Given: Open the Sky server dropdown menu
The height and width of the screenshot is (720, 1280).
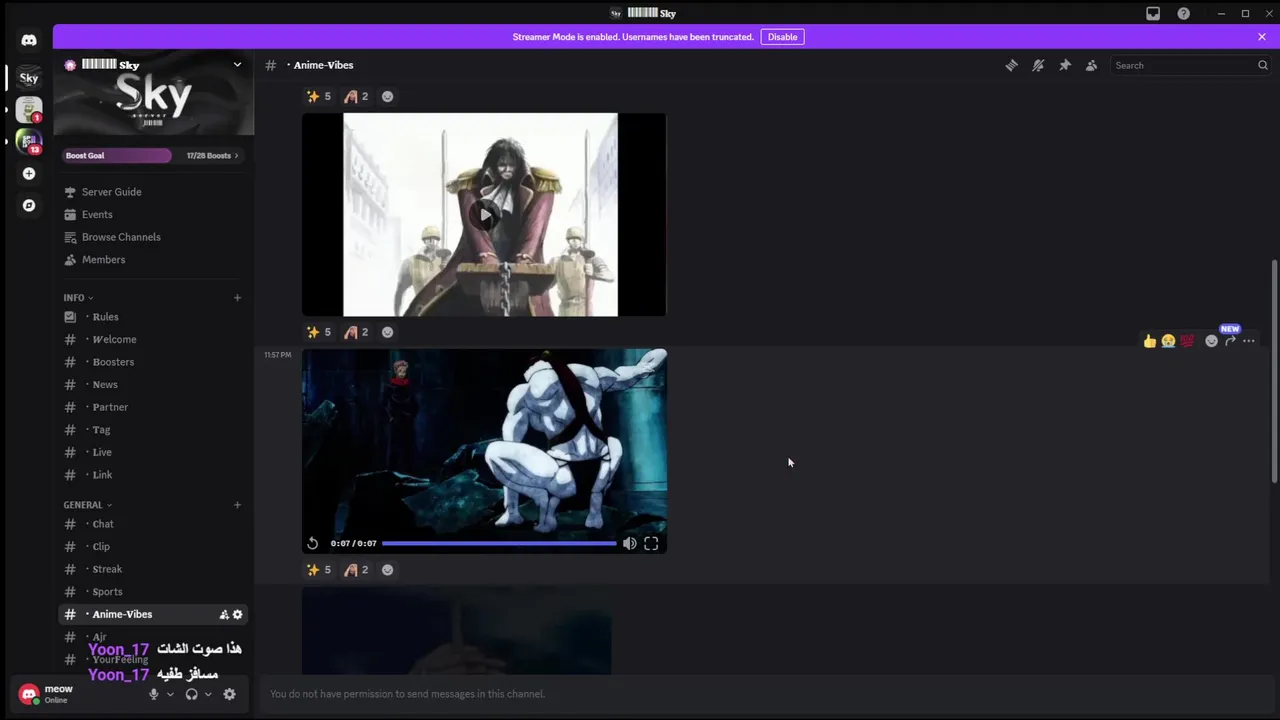Looking at the screenshot, I should pyautogui.click(x=237, y=65).
